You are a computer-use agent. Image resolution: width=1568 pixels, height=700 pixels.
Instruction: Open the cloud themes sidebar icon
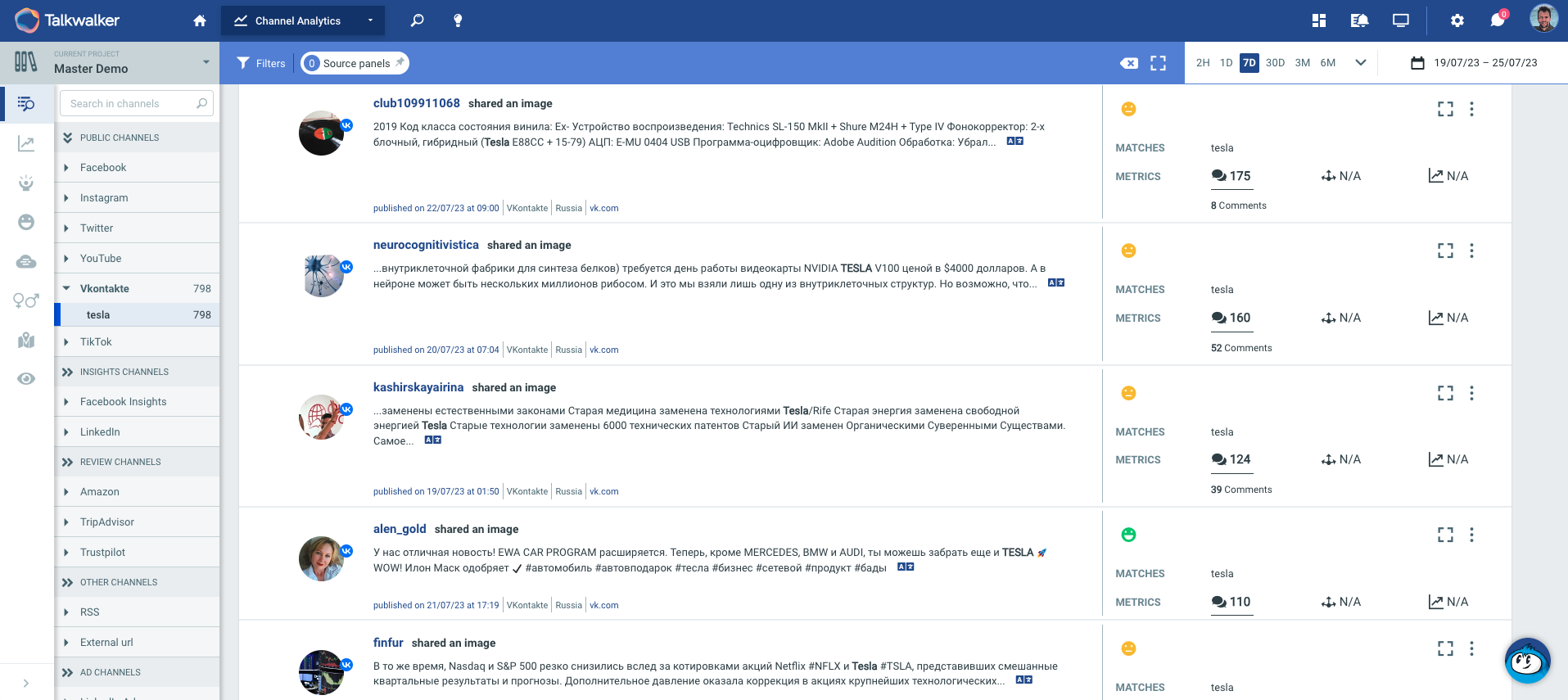click(26, 261)
